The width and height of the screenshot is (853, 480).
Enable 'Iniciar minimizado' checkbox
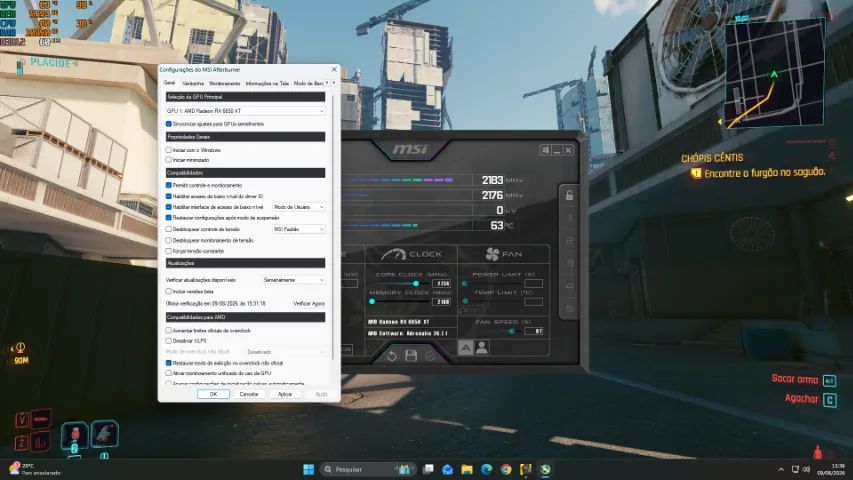click(169, 160)
